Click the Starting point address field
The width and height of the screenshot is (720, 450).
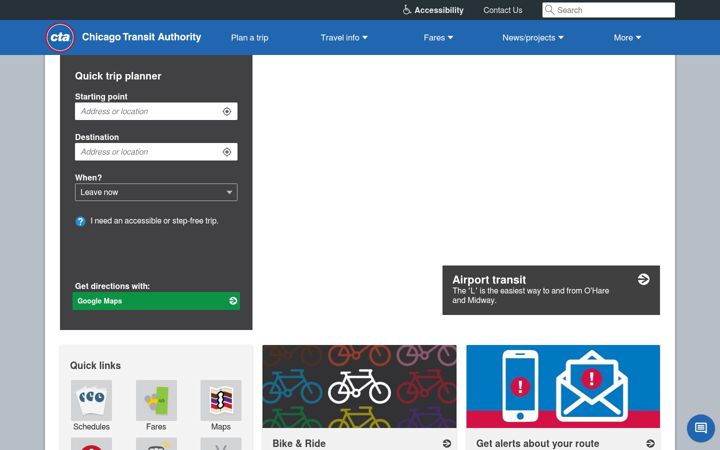point(156,111)
